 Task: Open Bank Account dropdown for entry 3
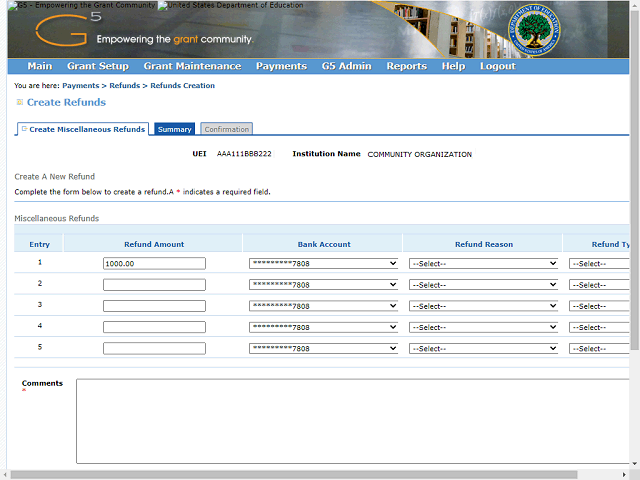[323, 306]
